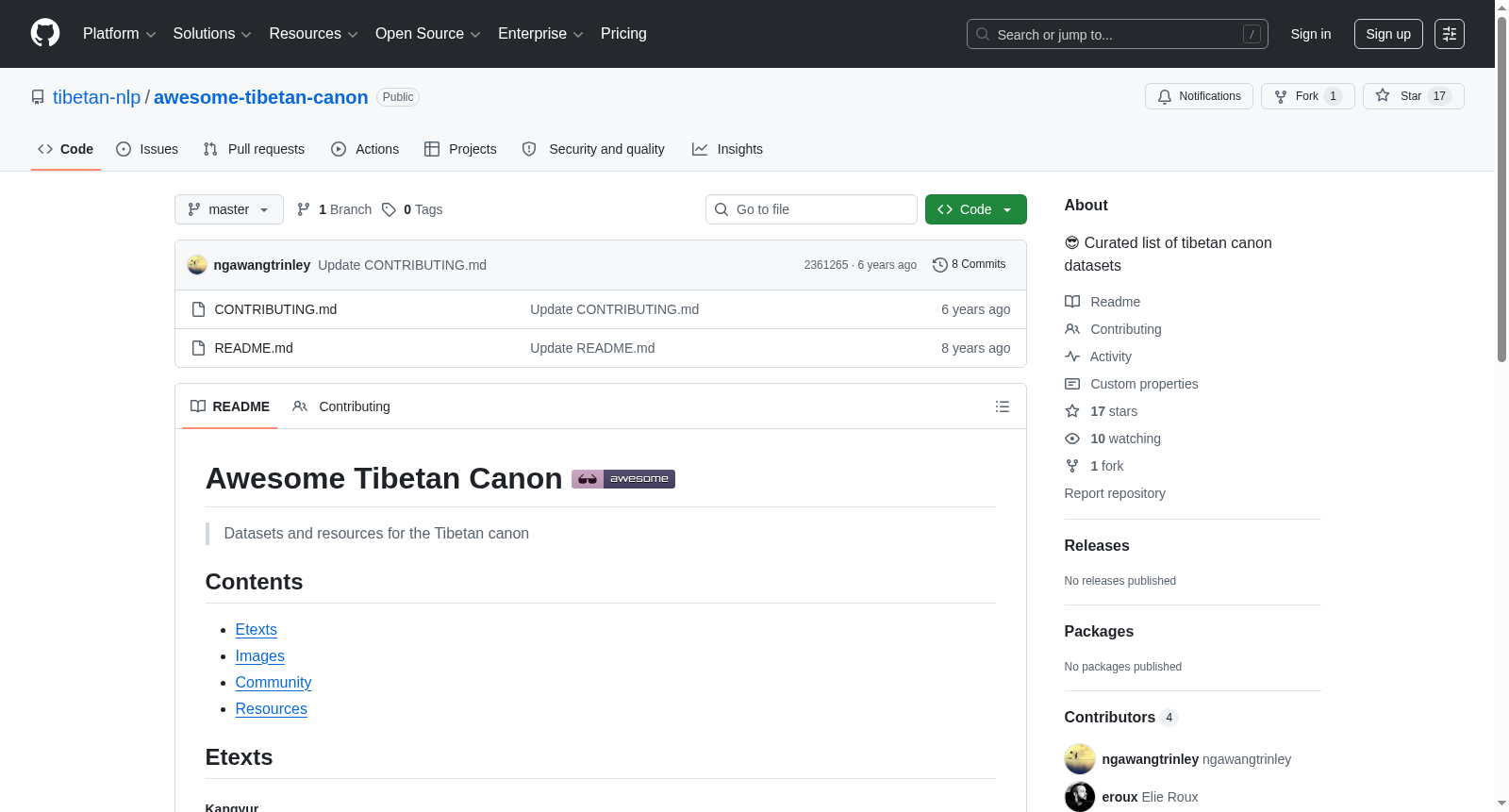Viewport: 1509px width, 812px height.
Task: Open the latest commit message Update CONTRIBUTING.md
Action: (x=403, y=265)
